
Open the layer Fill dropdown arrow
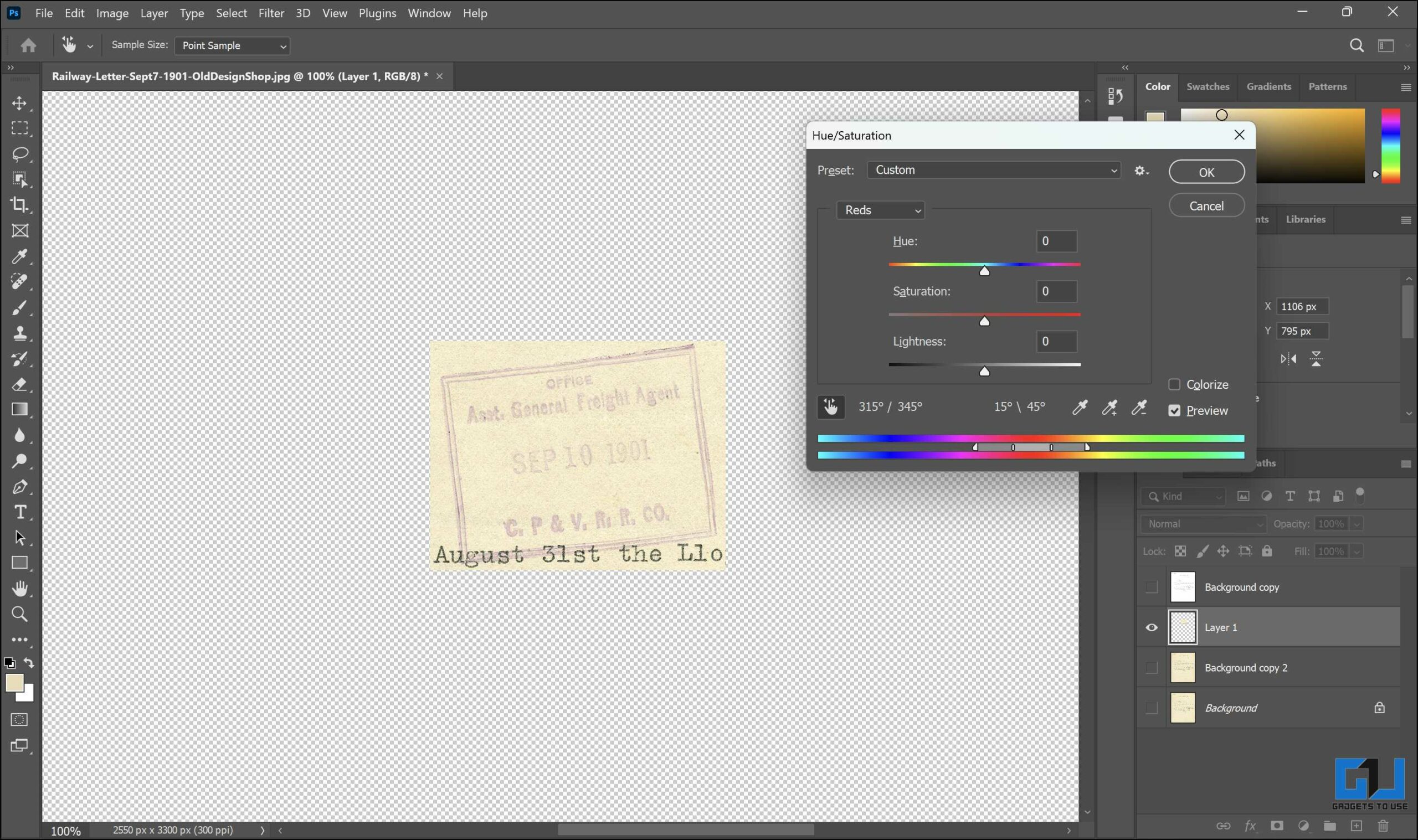[1357, 552]
